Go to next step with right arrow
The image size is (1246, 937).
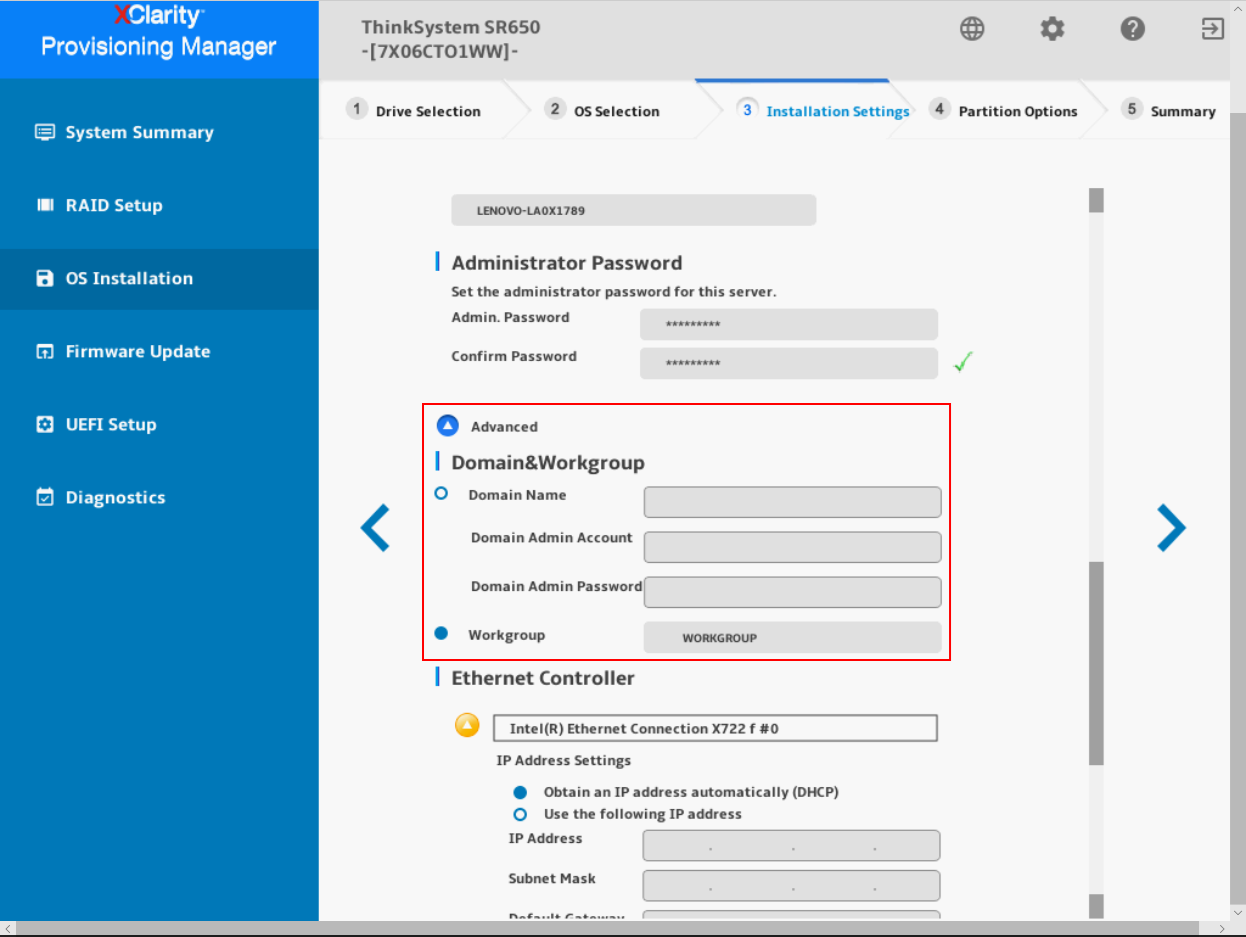pos(1171,527)
